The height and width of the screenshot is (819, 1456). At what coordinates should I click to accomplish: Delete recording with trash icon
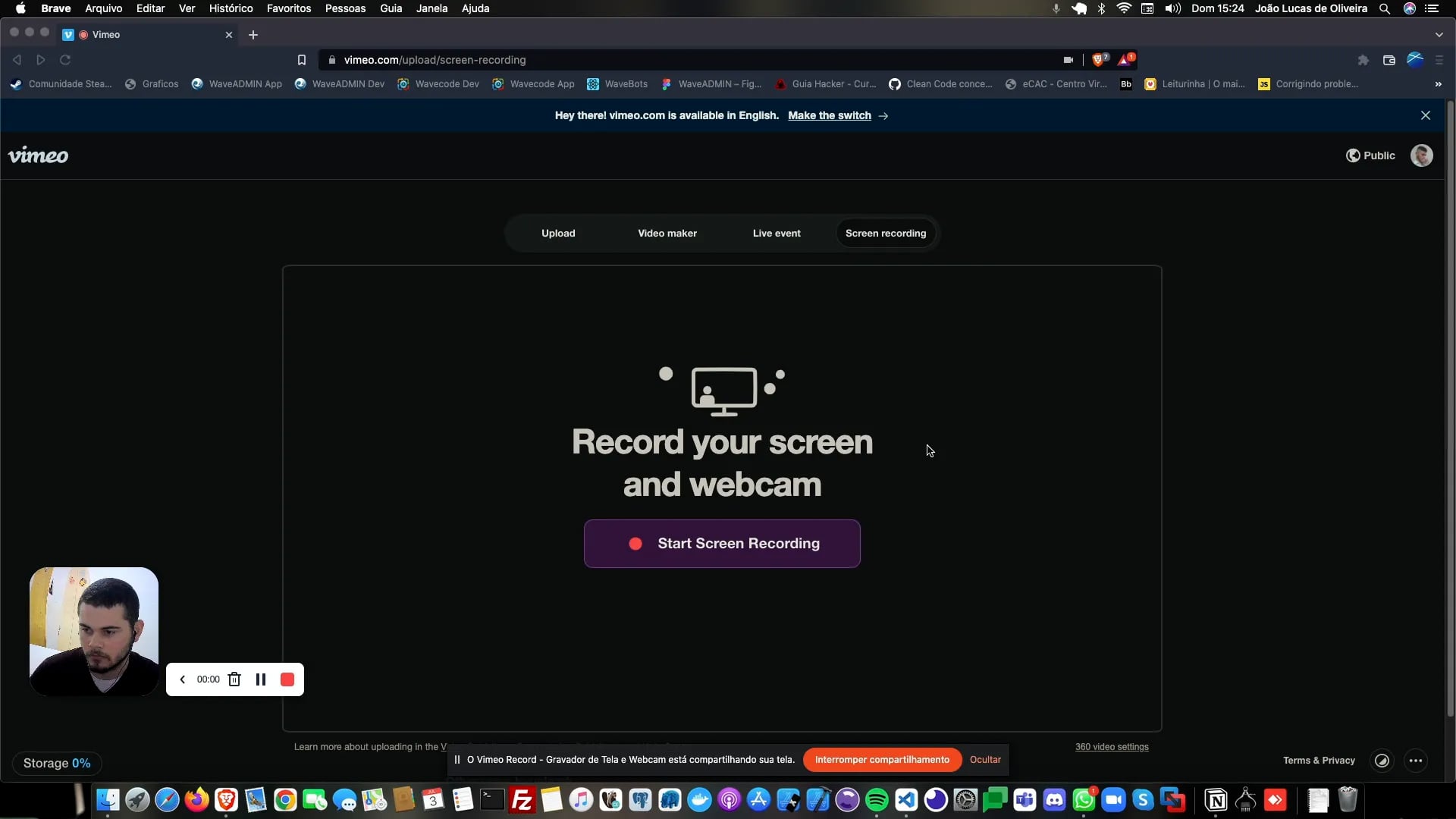click(x=234, y=679)
